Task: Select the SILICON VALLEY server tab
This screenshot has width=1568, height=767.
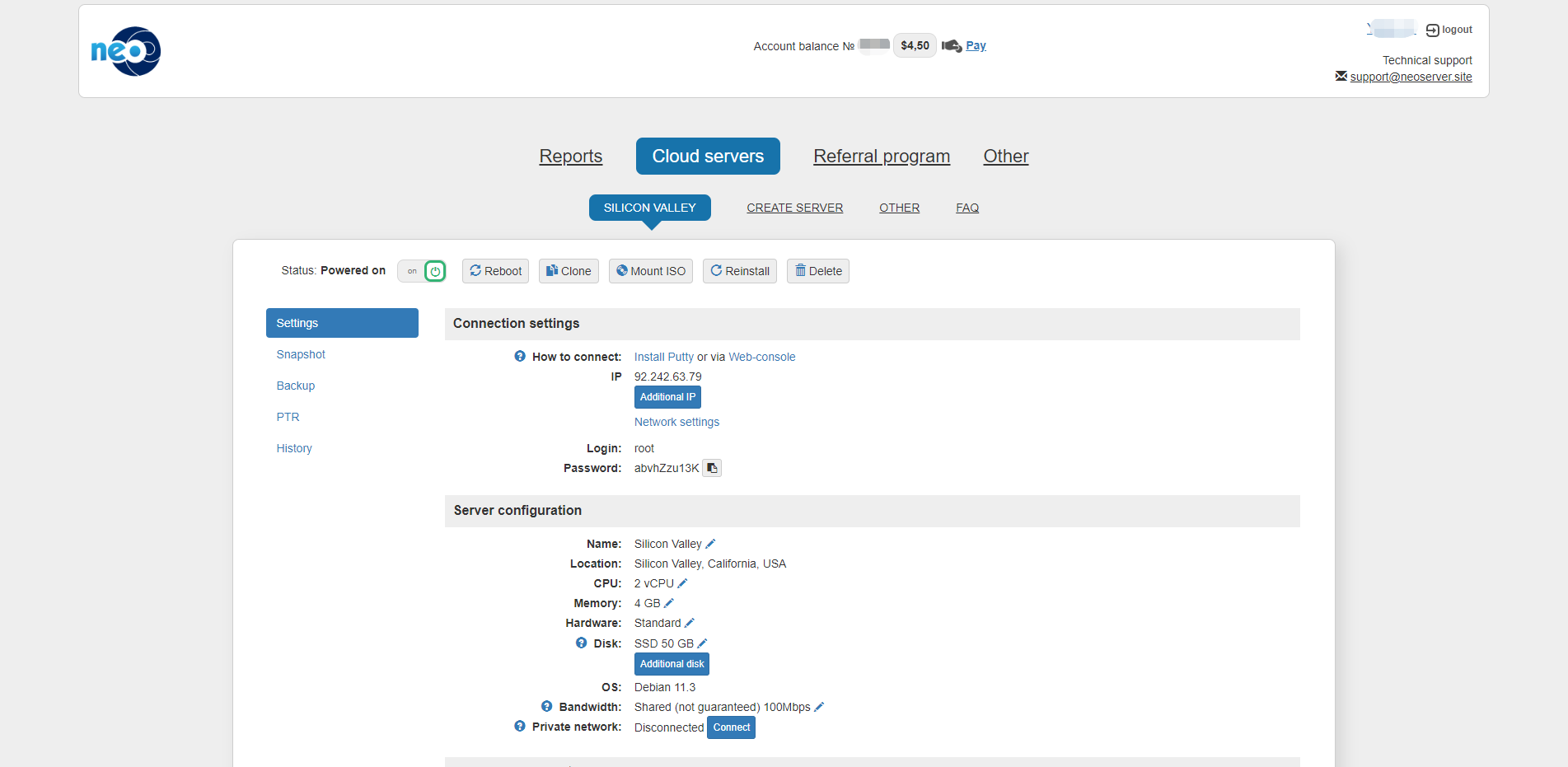Action: (650, 208)
